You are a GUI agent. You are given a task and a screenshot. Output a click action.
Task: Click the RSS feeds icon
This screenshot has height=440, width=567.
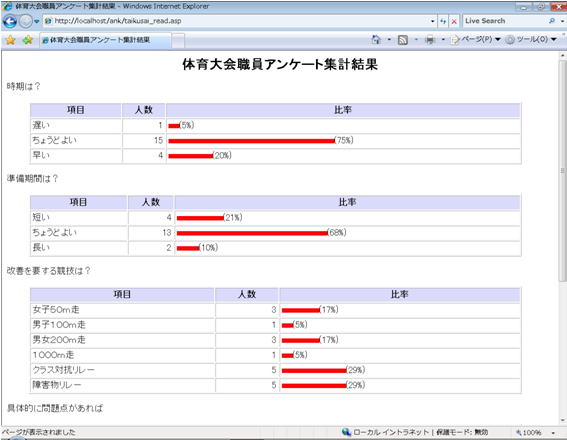click(402, 40)
